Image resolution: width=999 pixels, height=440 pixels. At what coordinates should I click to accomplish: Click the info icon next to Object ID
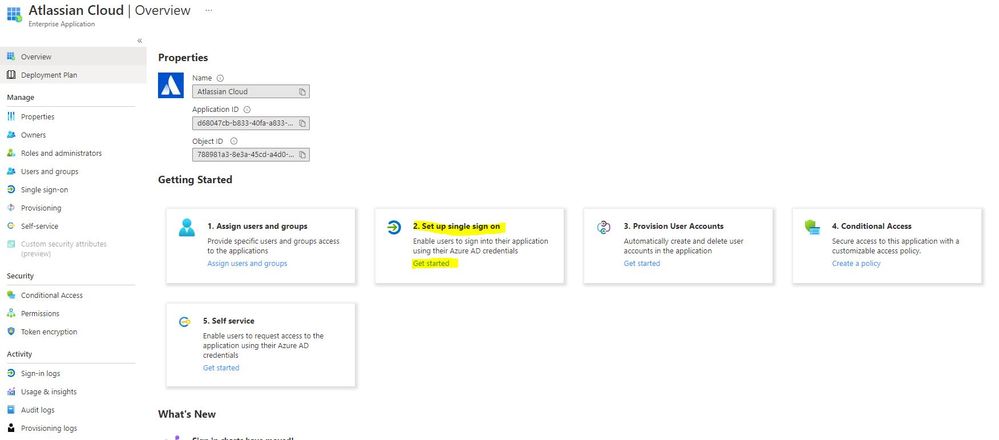pos(234,141)
